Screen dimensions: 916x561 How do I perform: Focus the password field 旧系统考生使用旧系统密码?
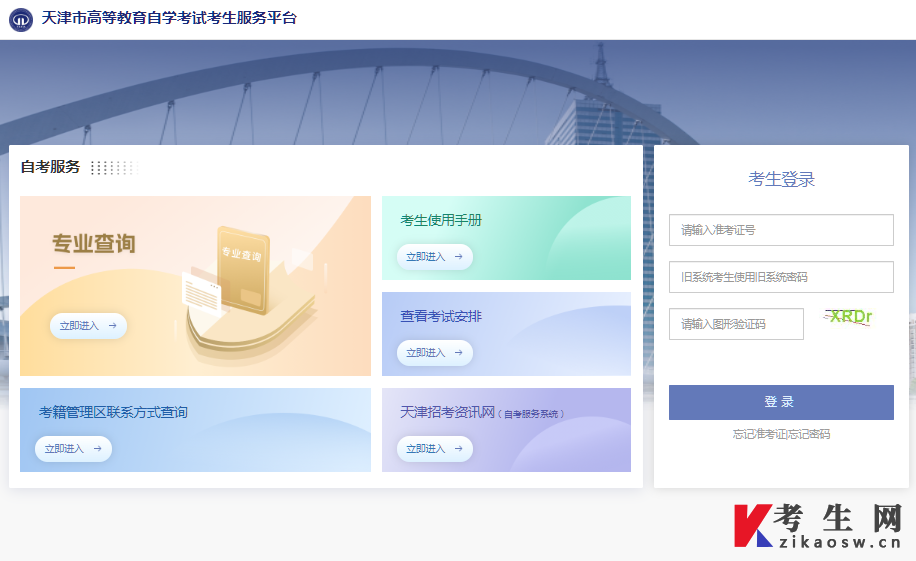coord(781,277)
